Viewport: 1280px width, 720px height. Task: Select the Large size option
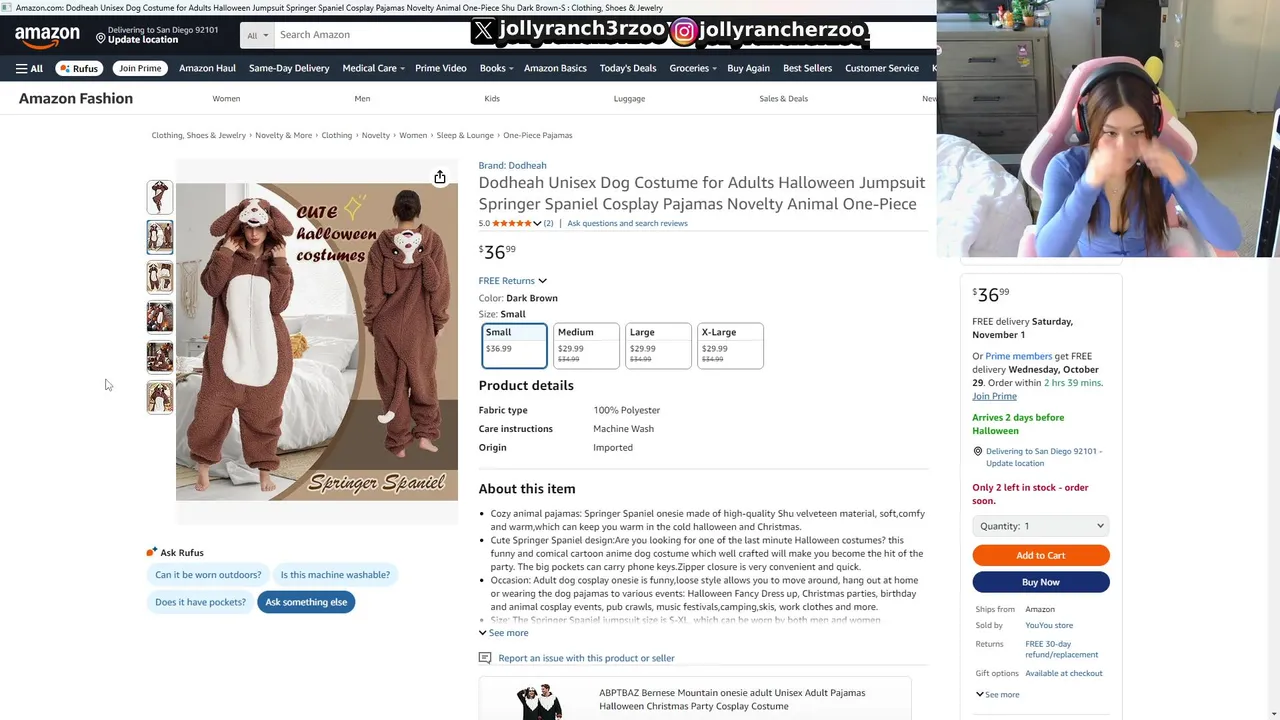coord(658,346)
